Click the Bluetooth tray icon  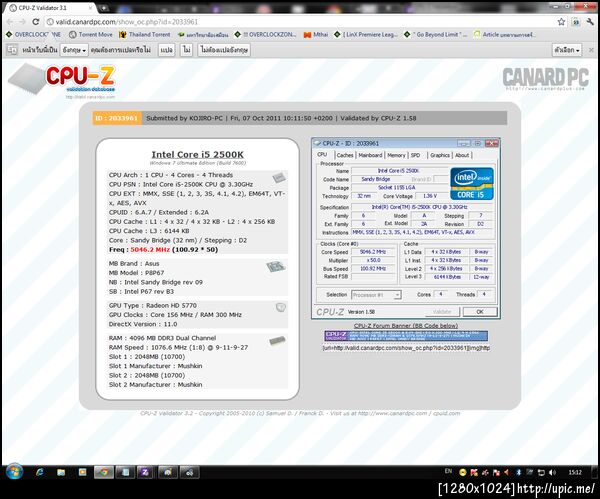[518, 473]
